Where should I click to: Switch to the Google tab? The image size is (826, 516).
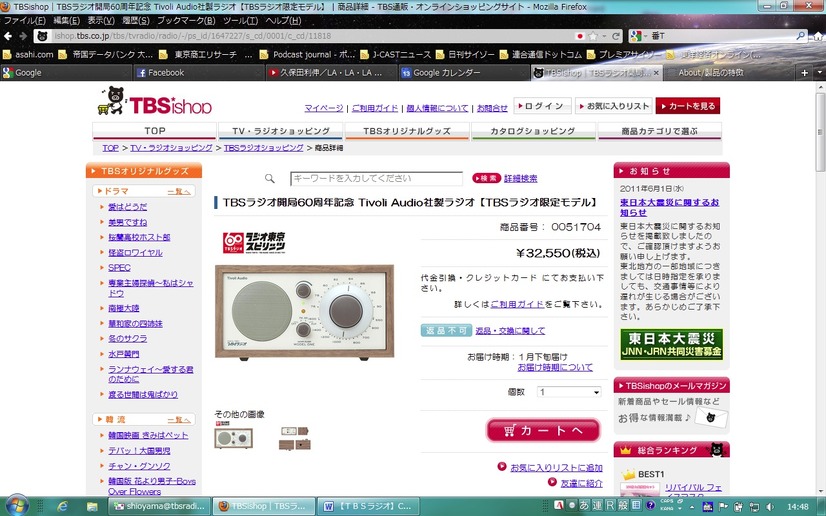(x=66, y=73)
